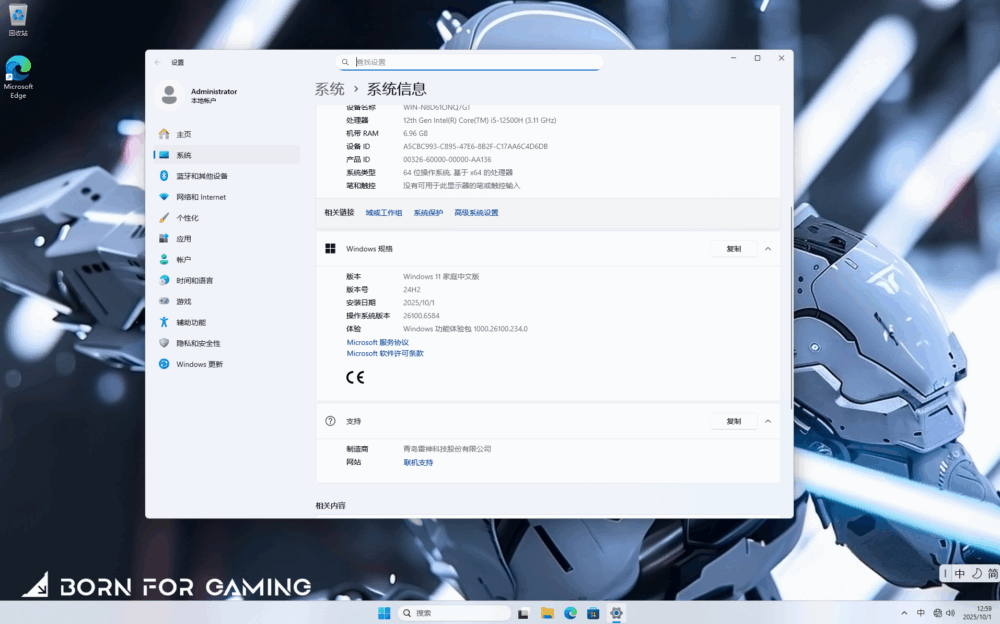Open 应用 settings in the sidebar

[183, 239]
